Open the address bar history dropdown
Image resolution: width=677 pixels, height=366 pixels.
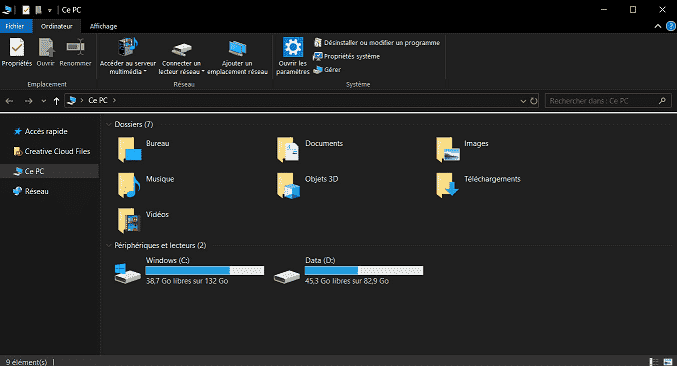523,101
